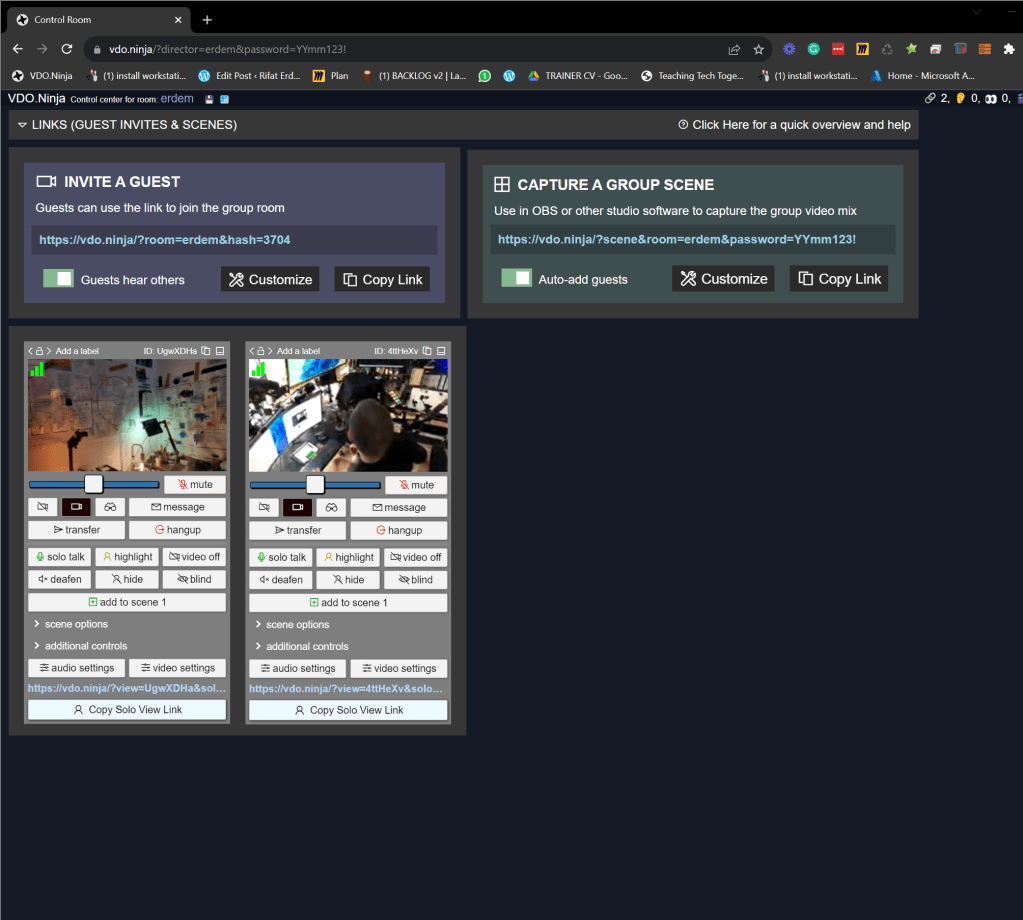Click the save icon next to room name erdem
This screenshot has height=920, width=1023.
click(x=209, y=99)
